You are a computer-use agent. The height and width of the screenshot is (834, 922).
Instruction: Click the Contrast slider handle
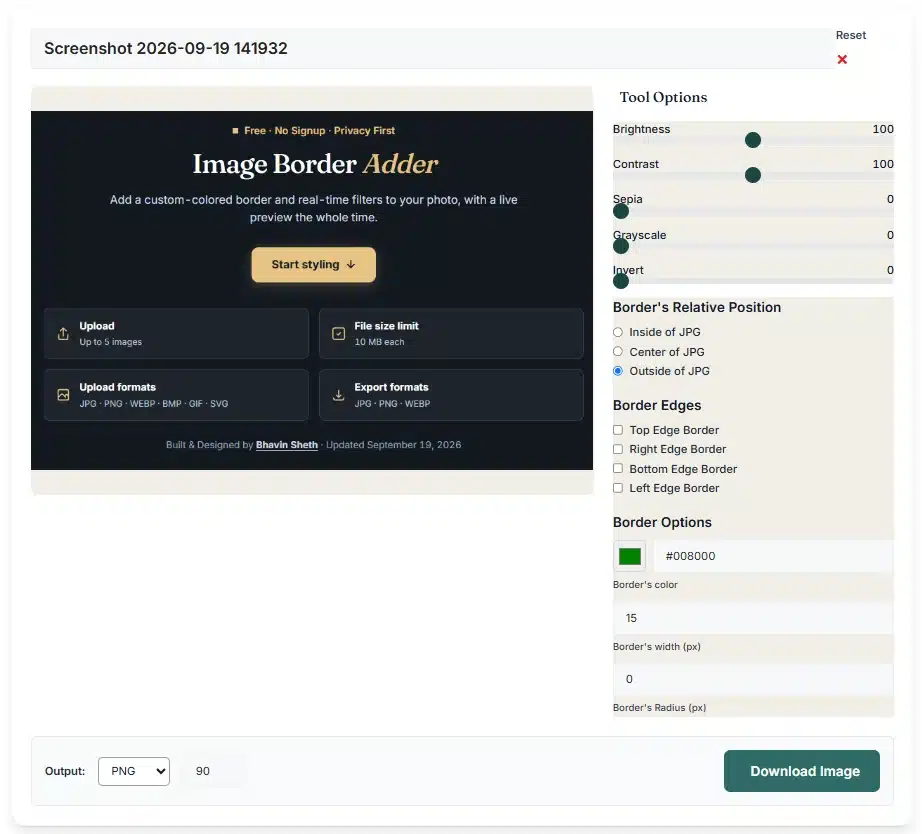coord(753,175)
